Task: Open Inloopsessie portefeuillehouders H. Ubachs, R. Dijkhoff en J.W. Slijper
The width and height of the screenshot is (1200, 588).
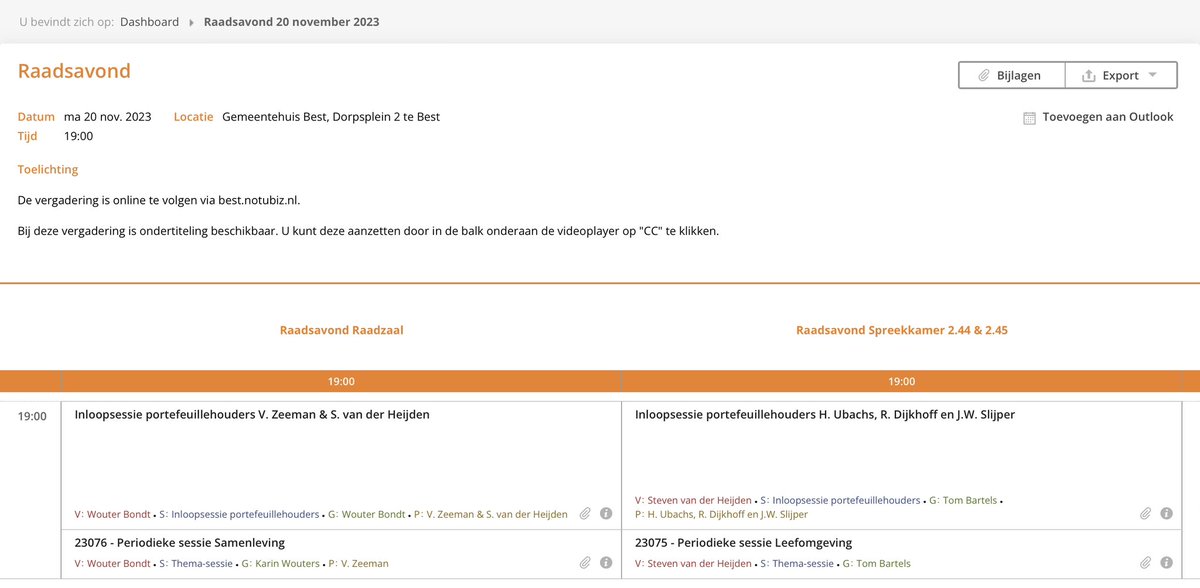Action: coord(825,414)
